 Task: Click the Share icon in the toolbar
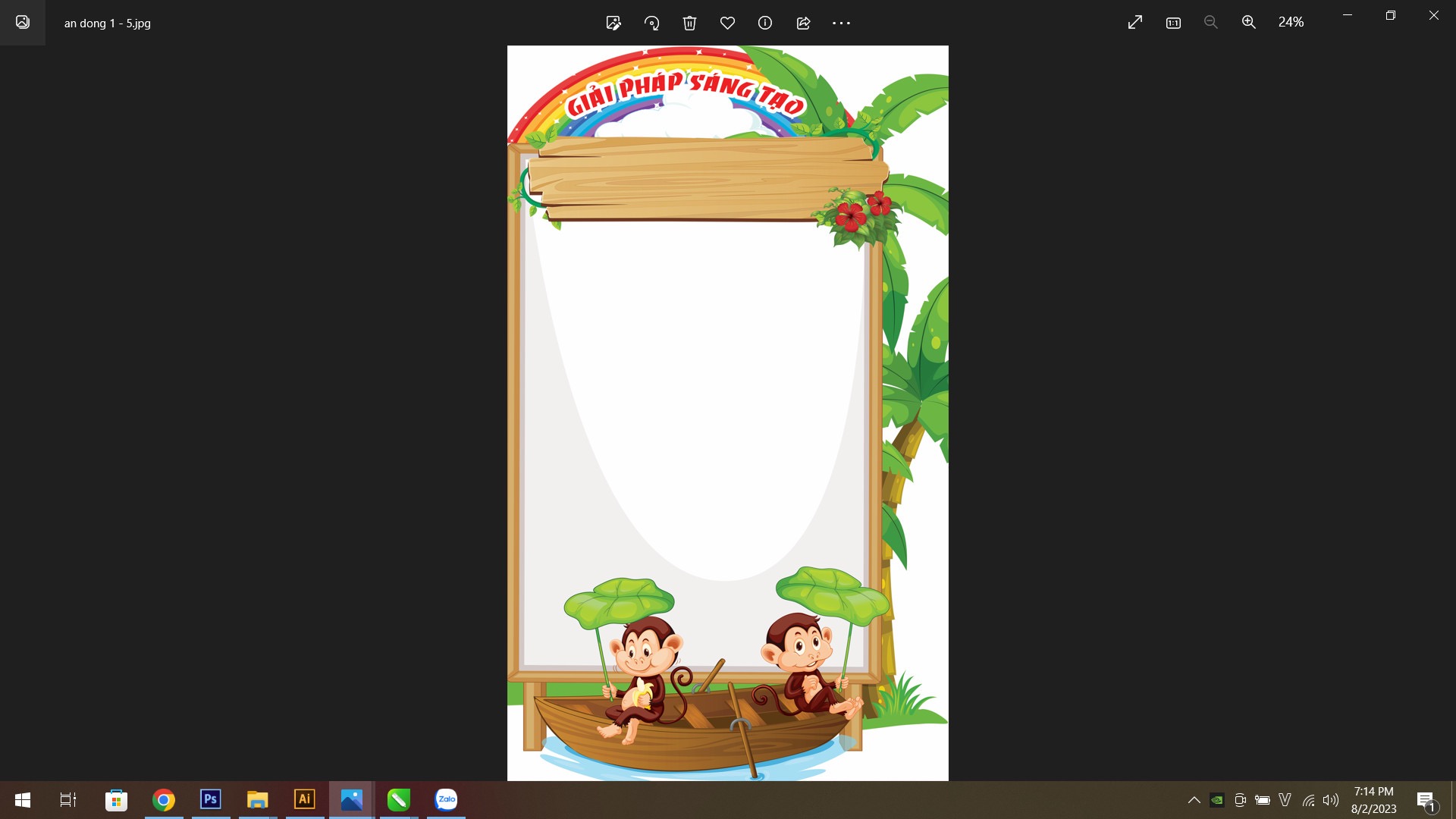(803, 23)
